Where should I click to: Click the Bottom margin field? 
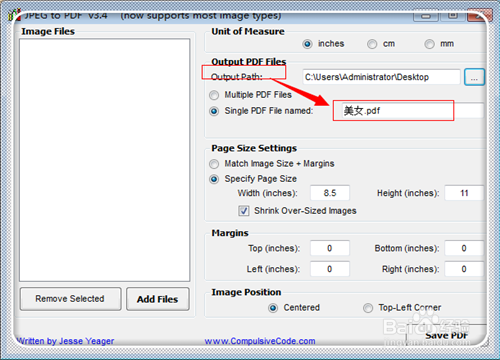tap(464, 248)
